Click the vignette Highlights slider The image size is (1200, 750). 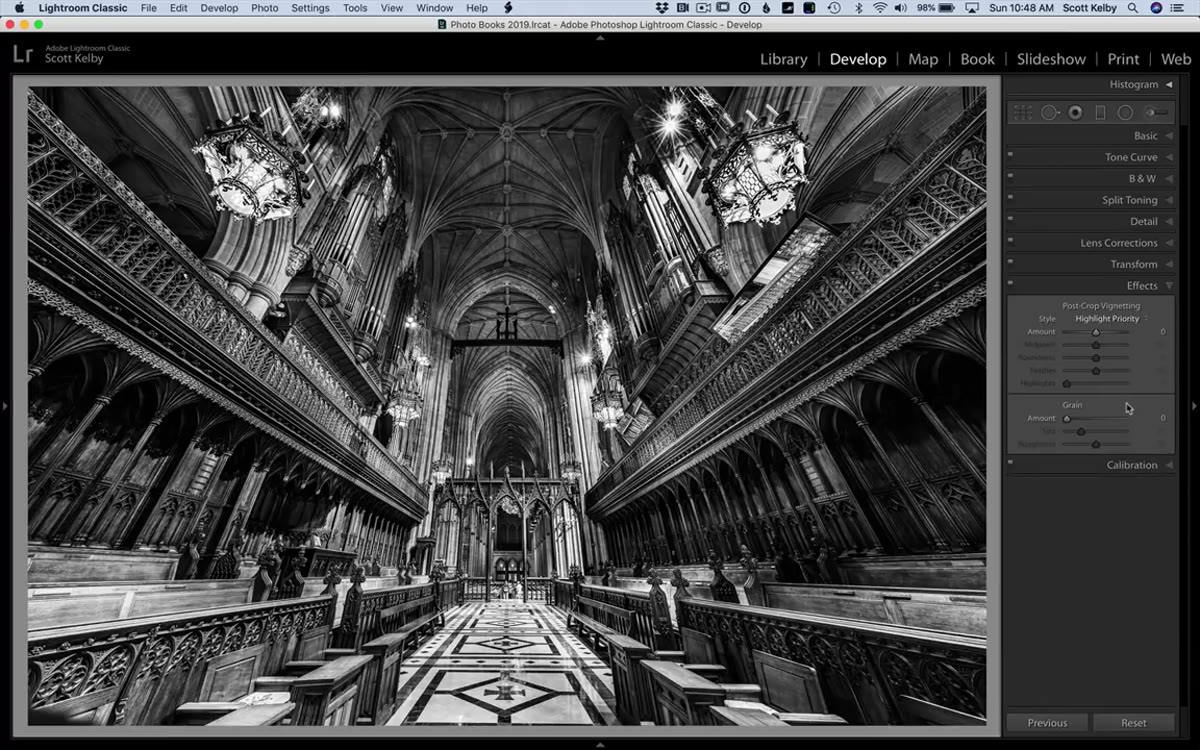pos(1095,383)
